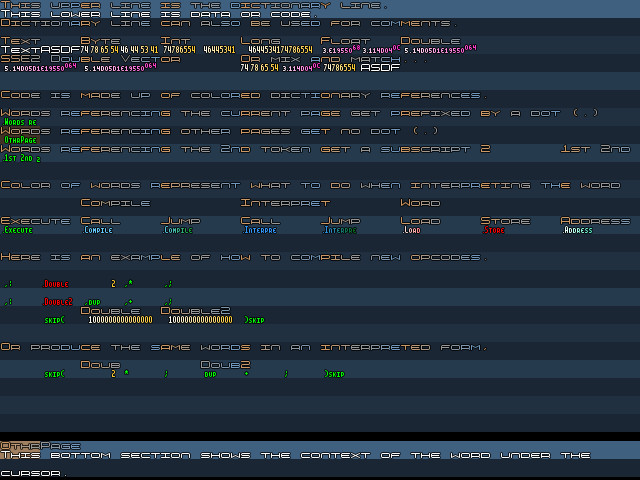Image resolution: width=640 pixels, height=480 pixels.
Task: Click the OthrPage title in bottom section
Action: click(x=41, y=446)
